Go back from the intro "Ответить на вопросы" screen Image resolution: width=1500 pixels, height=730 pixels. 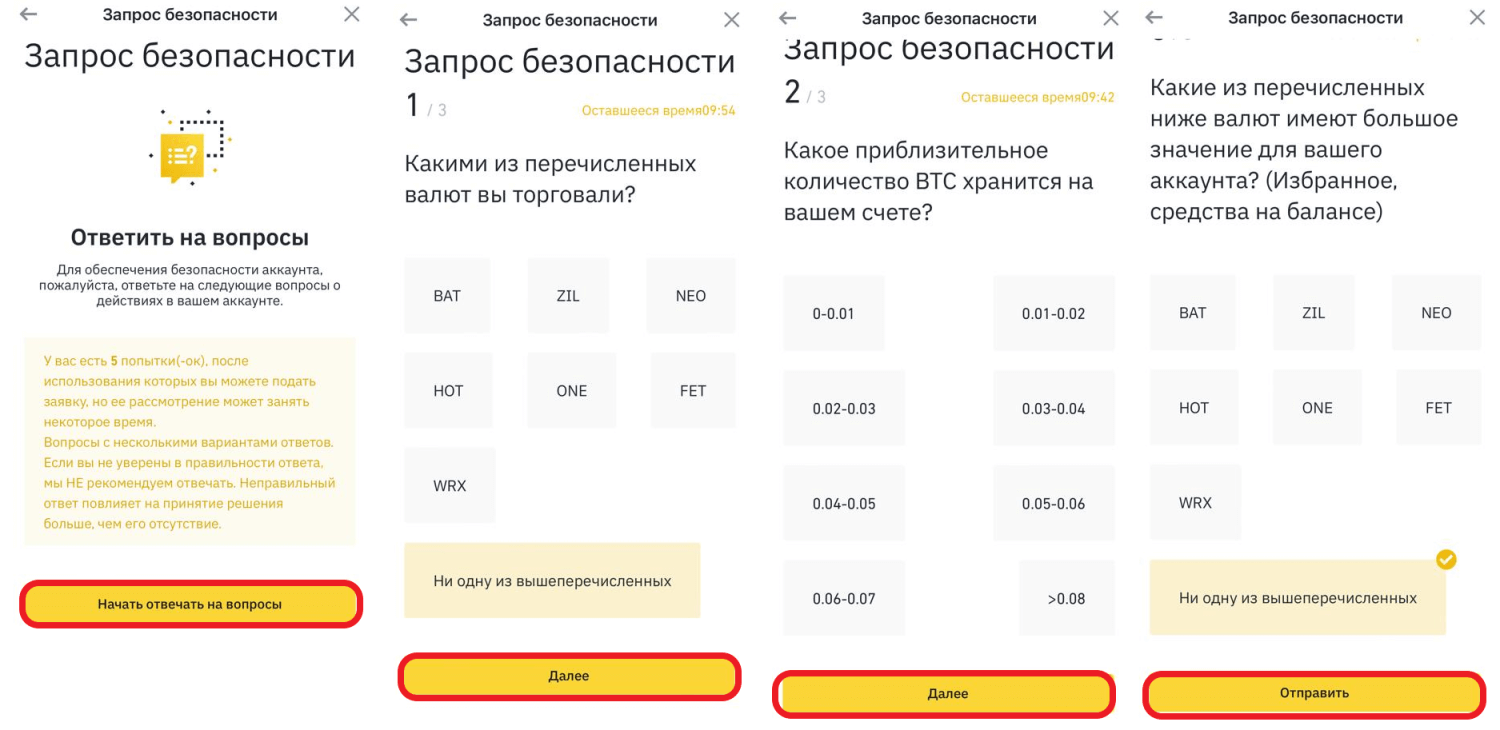pos(28,15)
